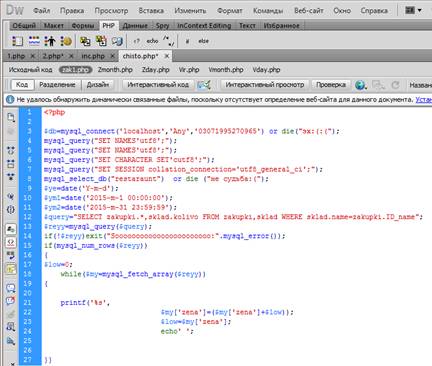Click the refresh icon in document toolbar
This screenshot has width=432, height=366.
click(396, 85)
